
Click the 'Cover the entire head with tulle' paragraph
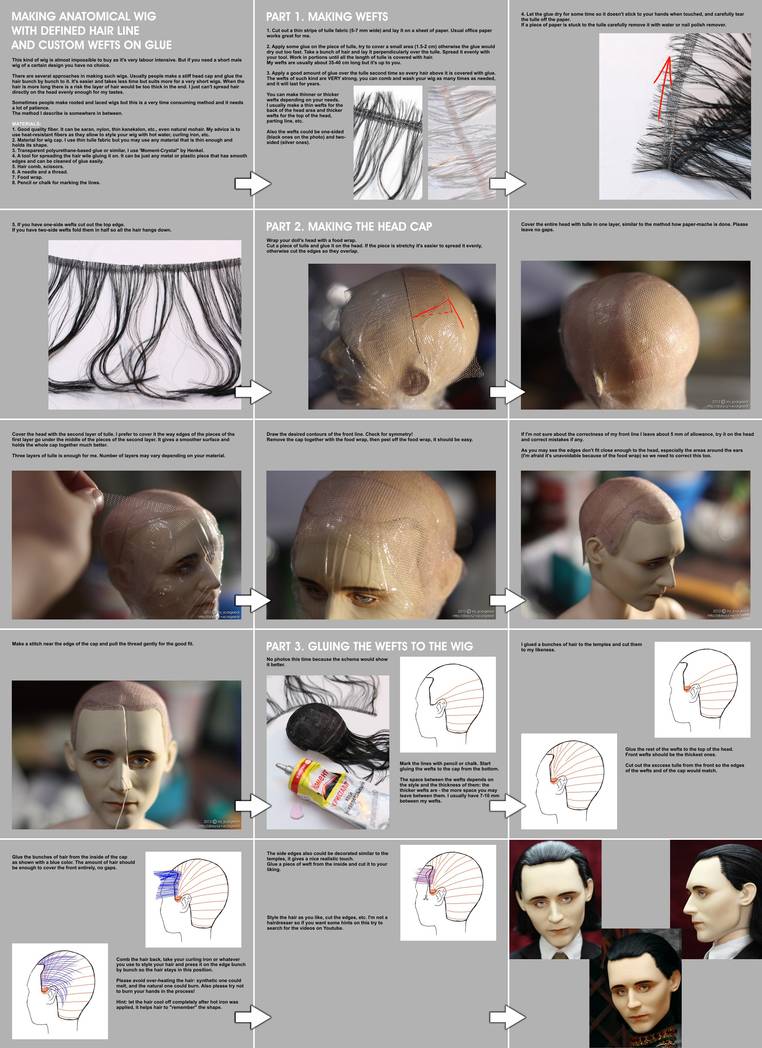coord(634,227)
